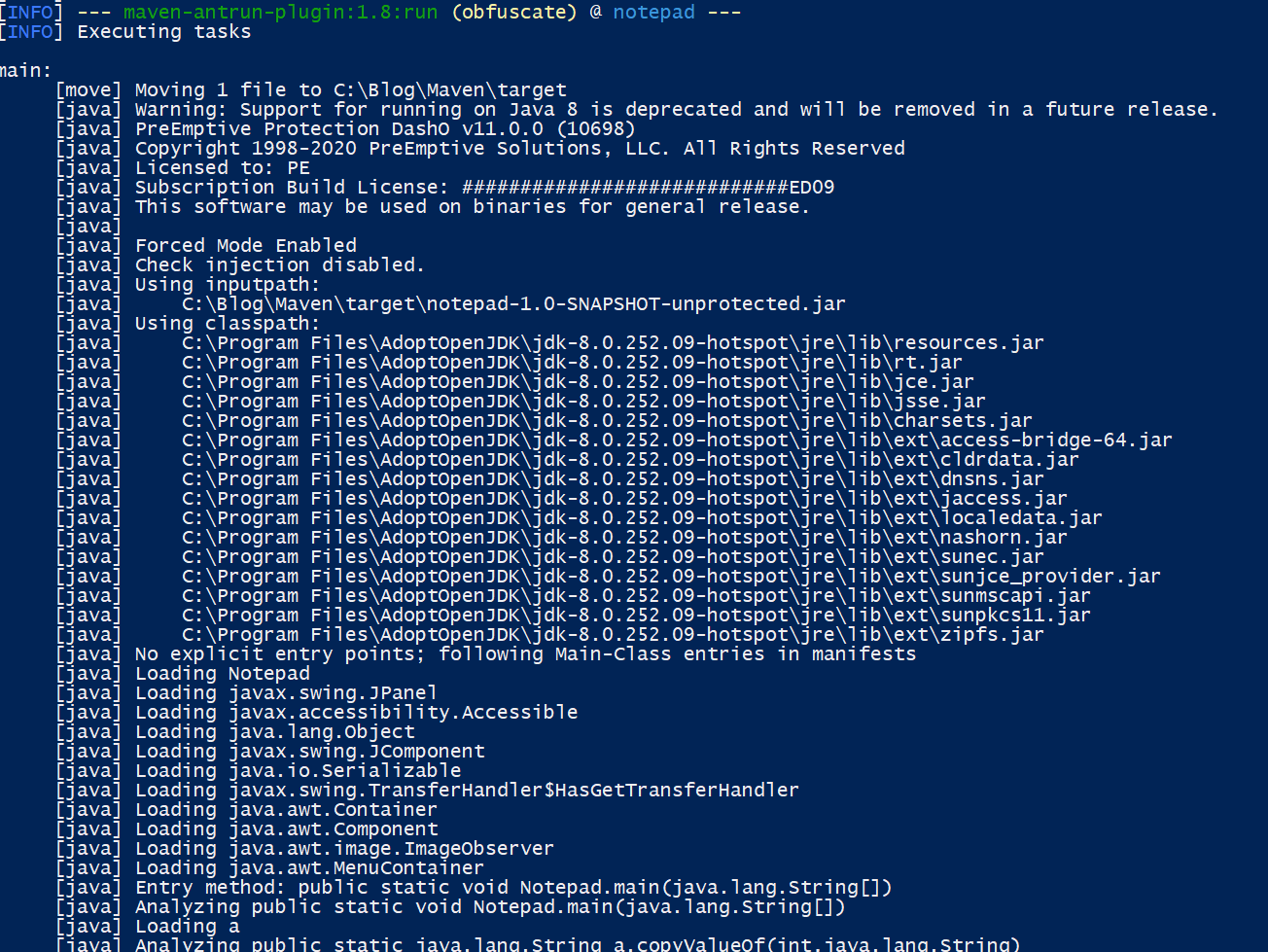Click the 'Executing tasks' line
1268x952 pixels.
point(163,32)
